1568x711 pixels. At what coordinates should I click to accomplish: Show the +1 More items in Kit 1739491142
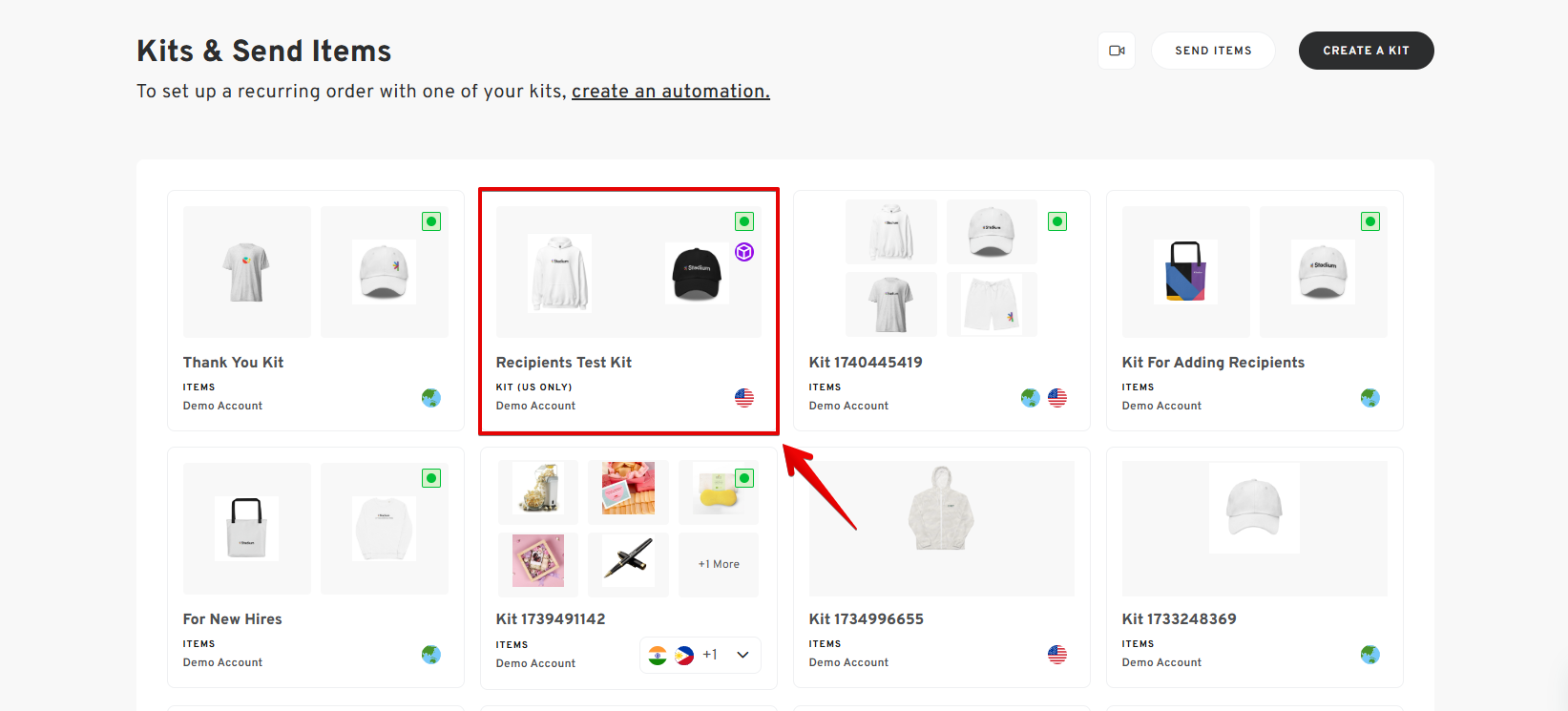pos(719,564)
